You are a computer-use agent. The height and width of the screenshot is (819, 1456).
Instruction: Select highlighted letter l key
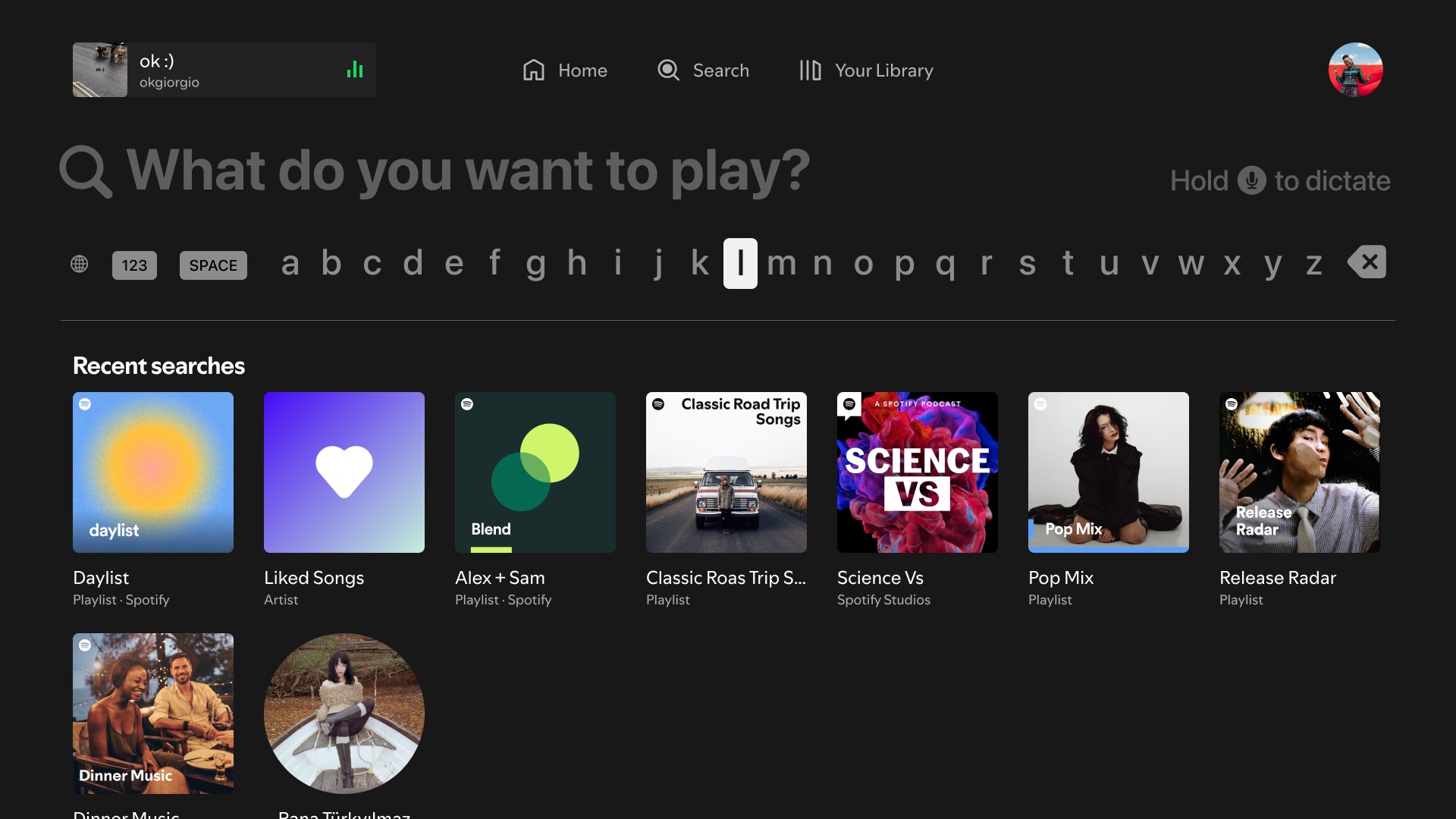tap(740, 263)
